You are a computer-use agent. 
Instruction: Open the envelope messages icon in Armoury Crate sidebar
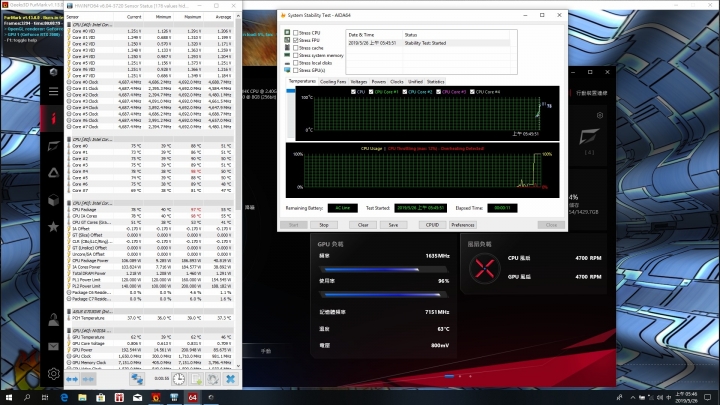[x=53, y=347]
